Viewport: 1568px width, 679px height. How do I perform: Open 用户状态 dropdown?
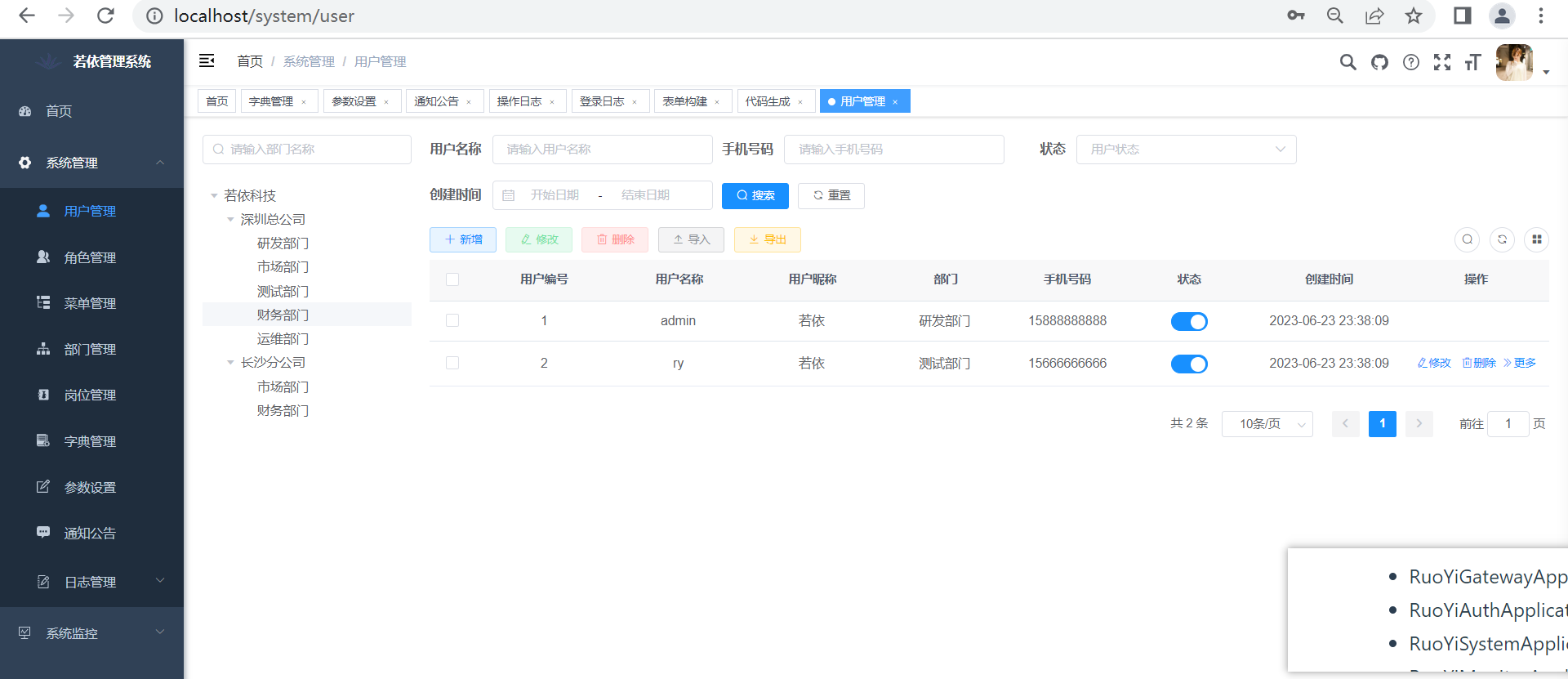point(1186,150)
